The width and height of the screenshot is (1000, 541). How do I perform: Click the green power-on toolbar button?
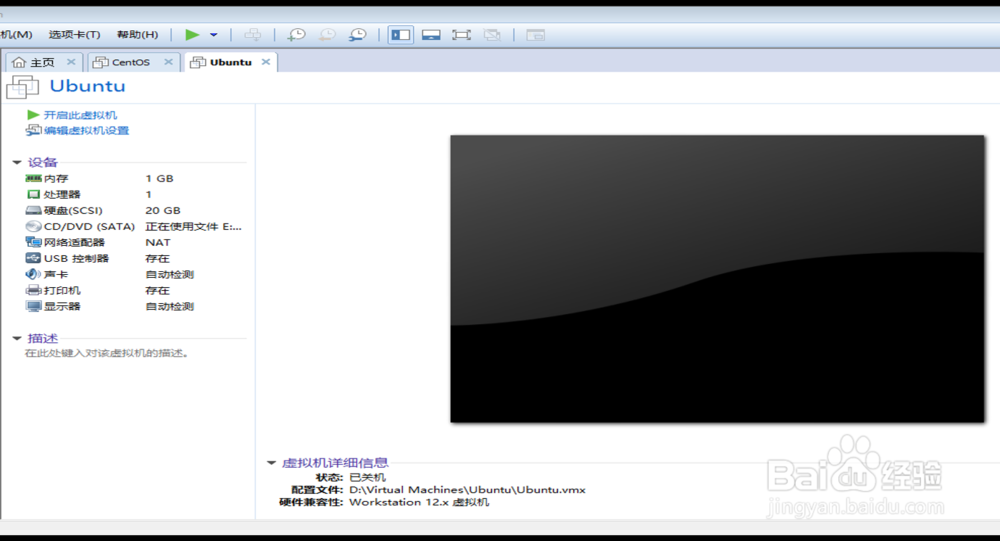192,35
